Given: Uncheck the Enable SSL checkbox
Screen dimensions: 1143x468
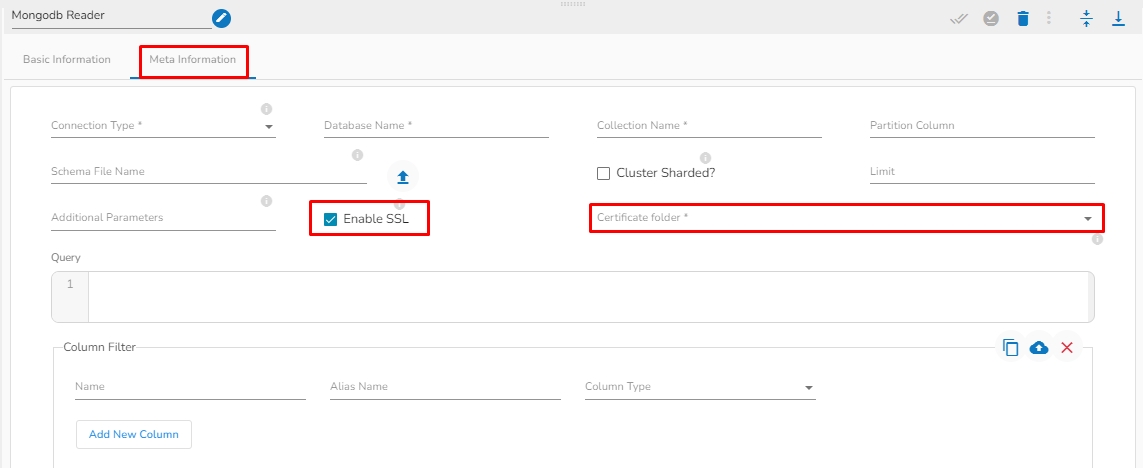Looking at the screenshot, I should point(331,219).
